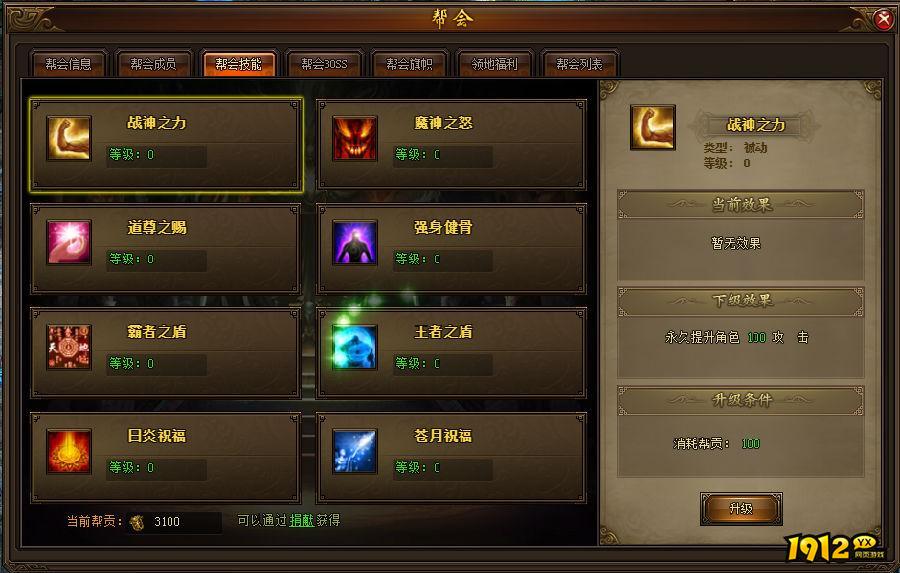This screenshot has height=573, width=900.
Task: Choose the 道尊之赐 pink hand skill icon
Action: [69, 242]
